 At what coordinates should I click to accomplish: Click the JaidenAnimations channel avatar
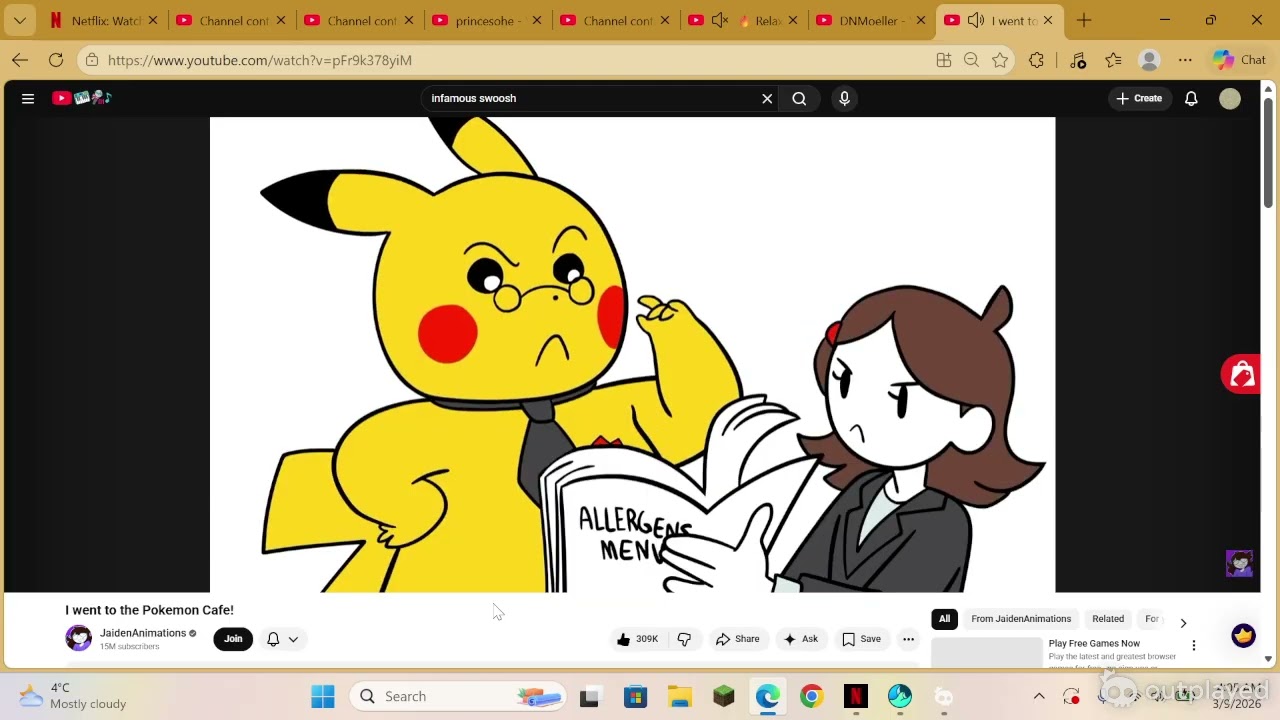point(78,638)
